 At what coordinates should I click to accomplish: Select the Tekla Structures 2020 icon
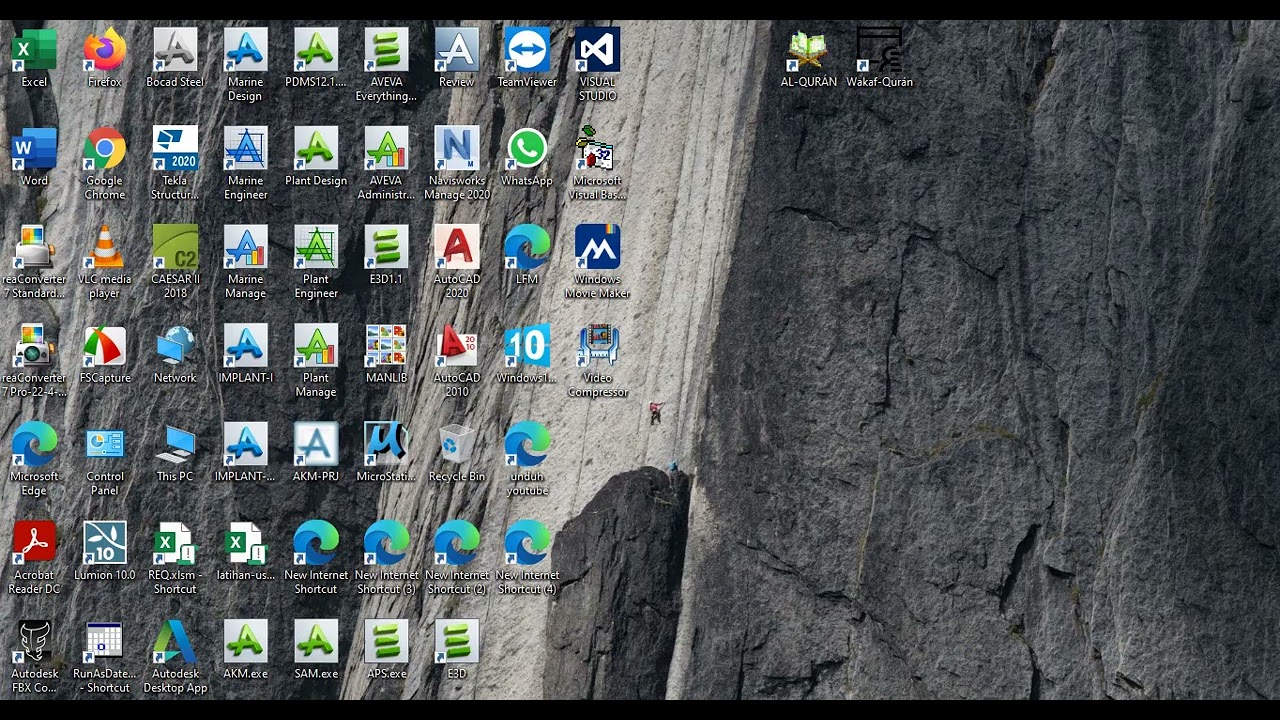click(175, 149)
